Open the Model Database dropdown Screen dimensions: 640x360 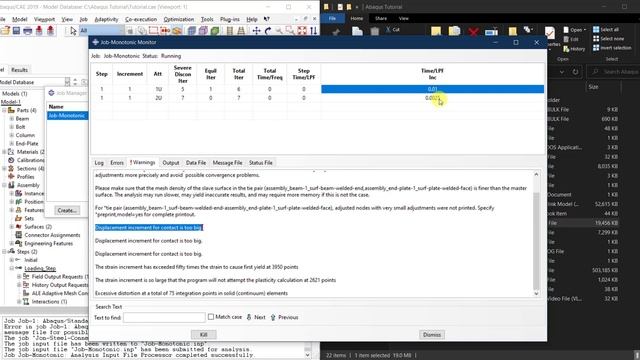tap(67, 82)
